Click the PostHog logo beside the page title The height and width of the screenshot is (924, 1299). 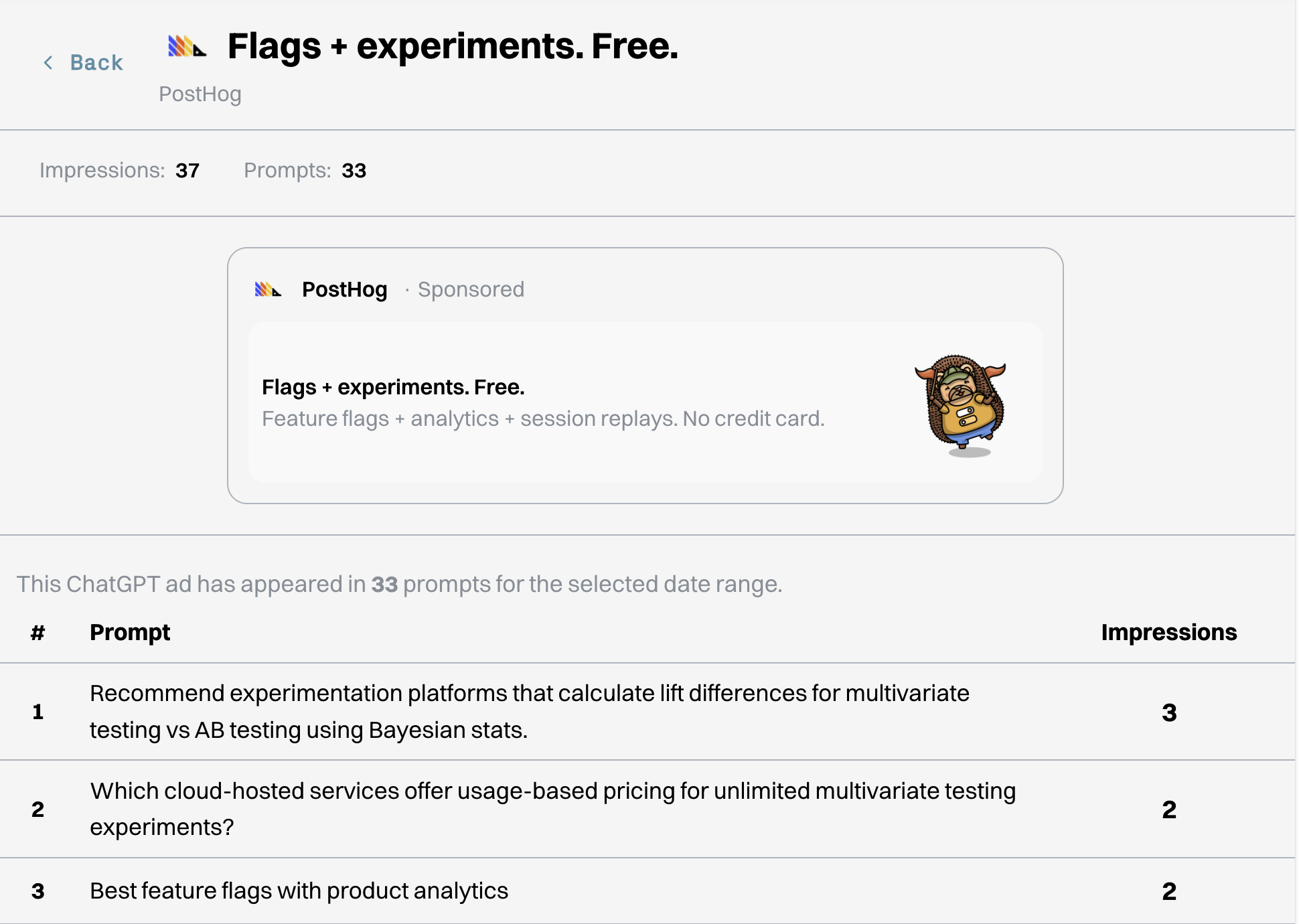tap(187, 47)
